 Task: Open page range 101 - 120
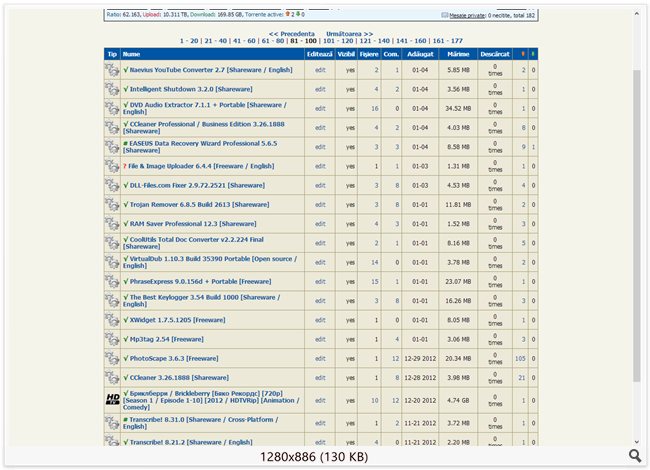point(338,41)
